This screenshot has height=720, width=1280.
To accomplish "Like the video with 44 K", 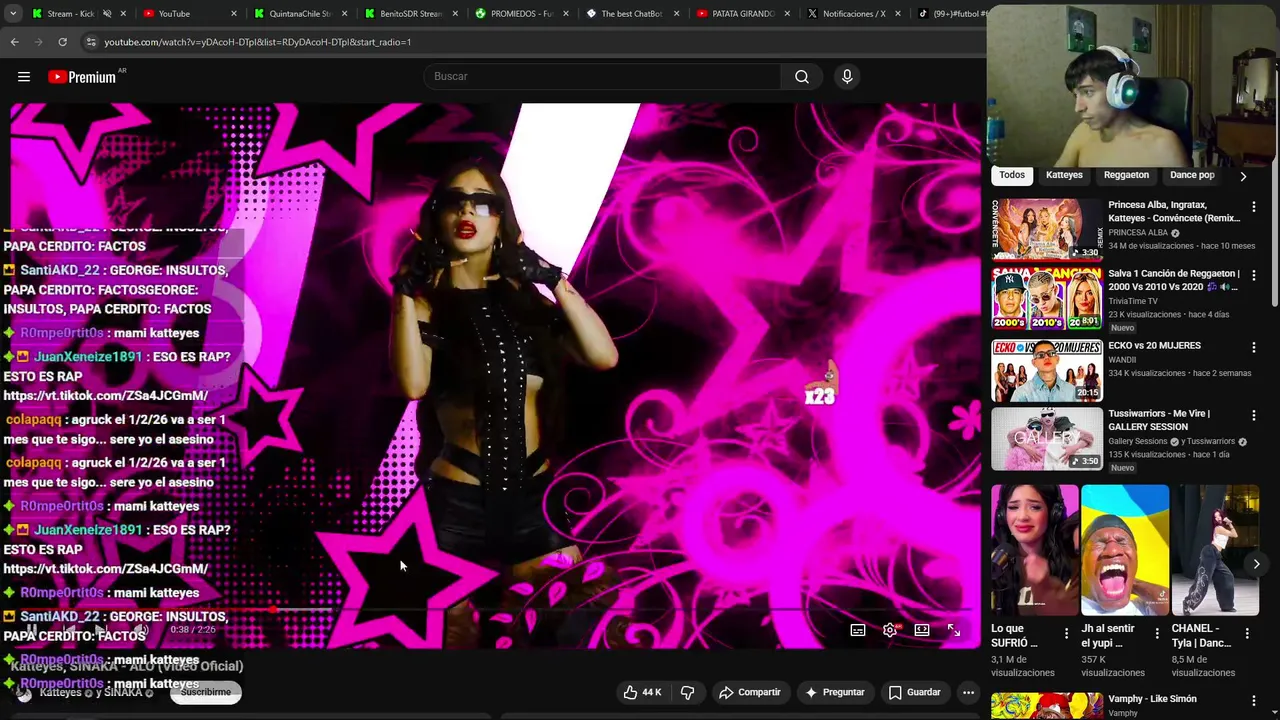I will click(642, 692).
